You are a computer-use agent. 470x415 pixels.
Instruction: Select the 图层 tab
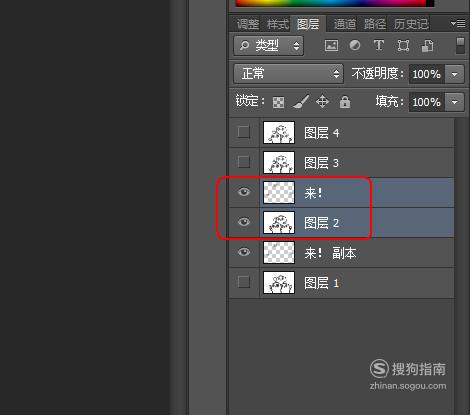tap(308, 24)
